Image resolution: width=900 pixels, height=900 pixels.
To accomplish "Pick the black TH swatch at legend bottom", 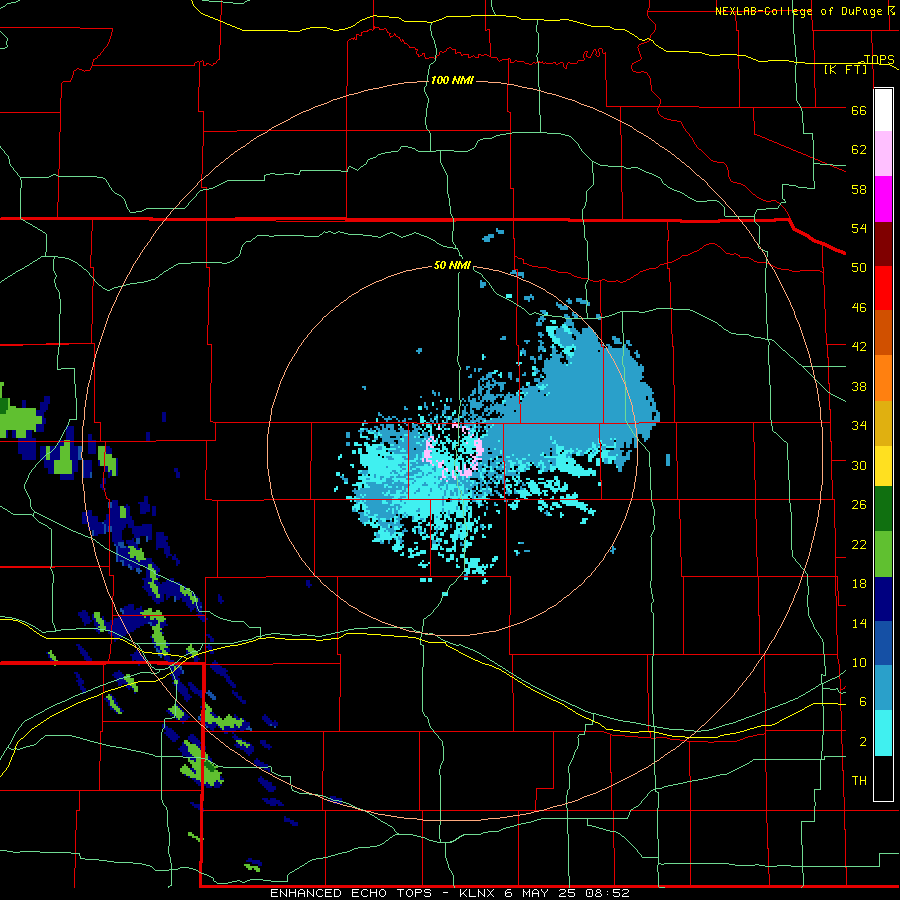I will point(883,778).
